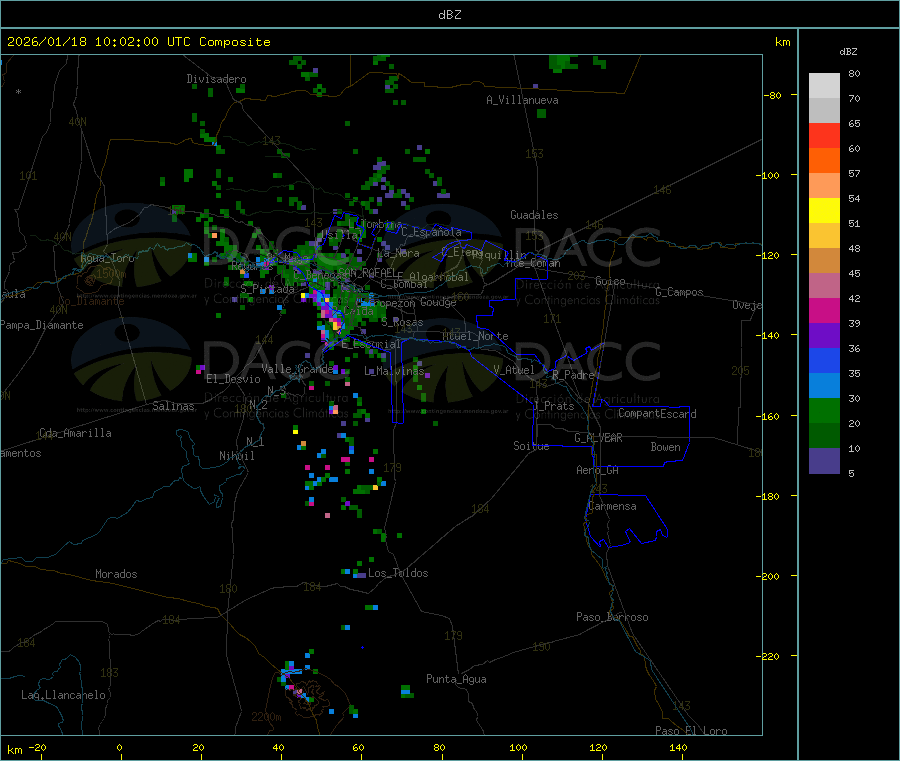Click the El_Desvio map label
Screen dimensions: 900x761
click(x=233, y=379)
